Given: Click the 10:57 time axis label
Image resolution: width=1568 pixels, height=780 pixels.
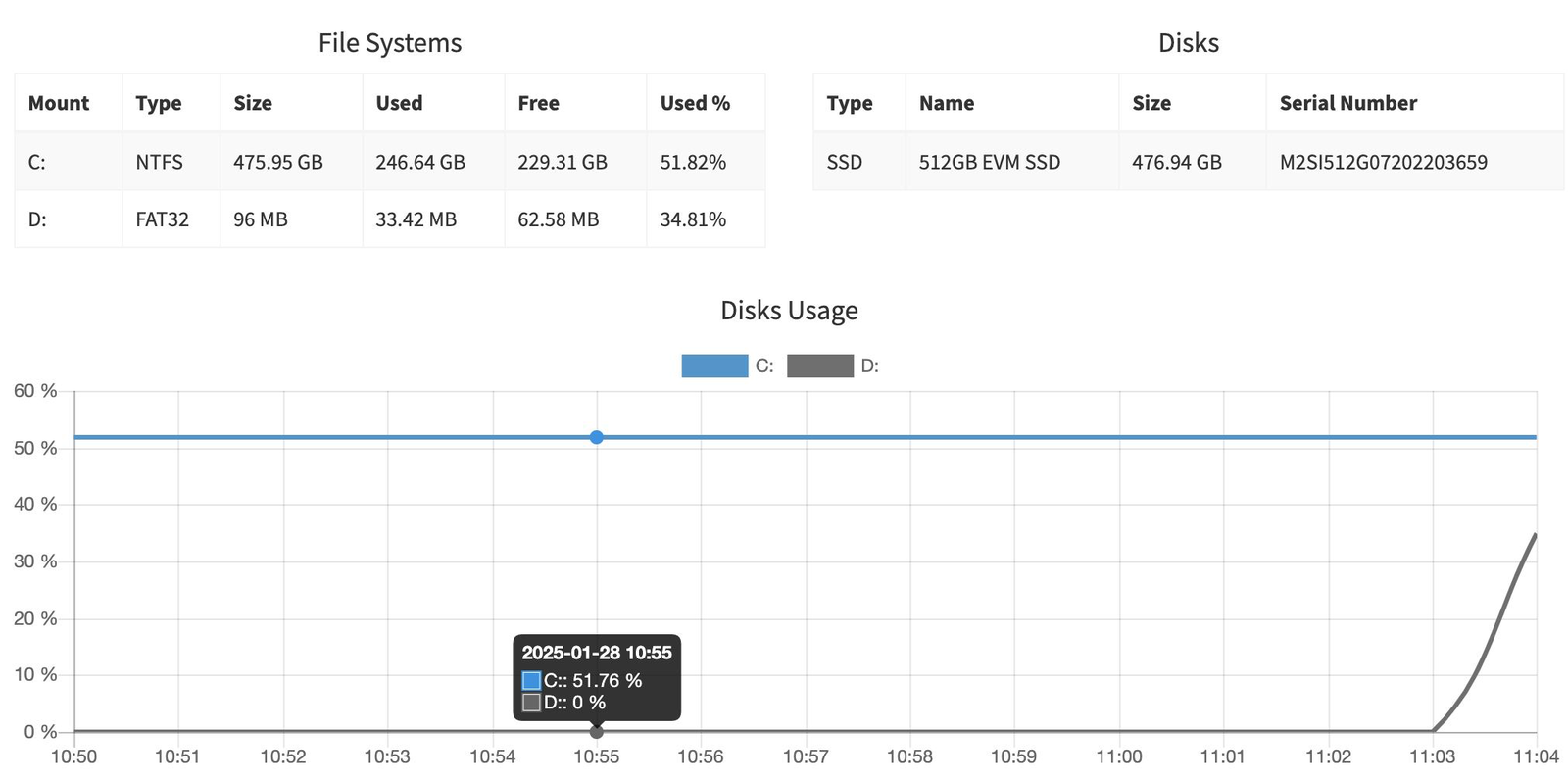Looking at the screenshot, I should (806, 756).
